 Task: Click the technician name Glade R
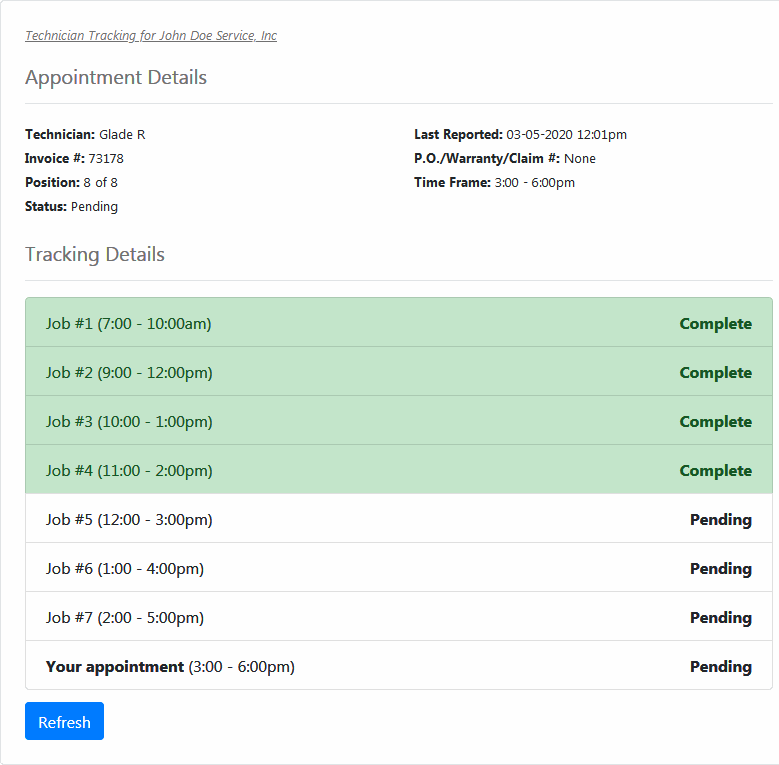[122, 135]
